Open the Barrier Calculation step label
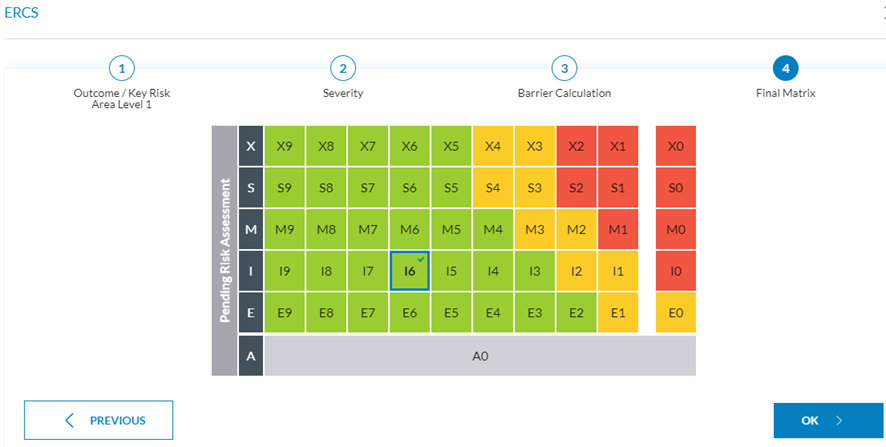Viewport: 886px width, 447px height. tap(564, 93)
